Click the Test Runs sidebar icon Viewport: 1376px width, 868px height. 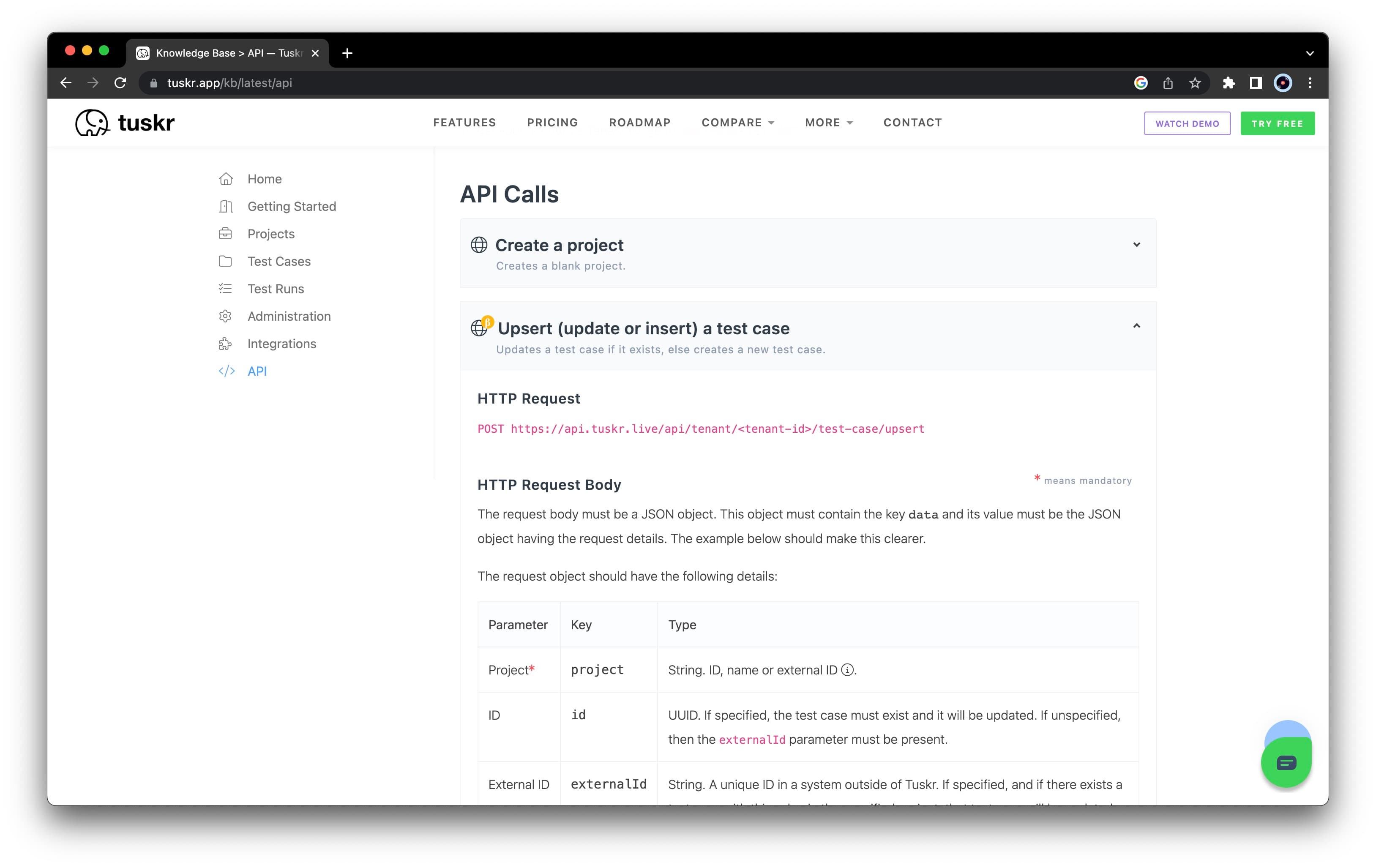pyautogui.click(x=225, y=288)
